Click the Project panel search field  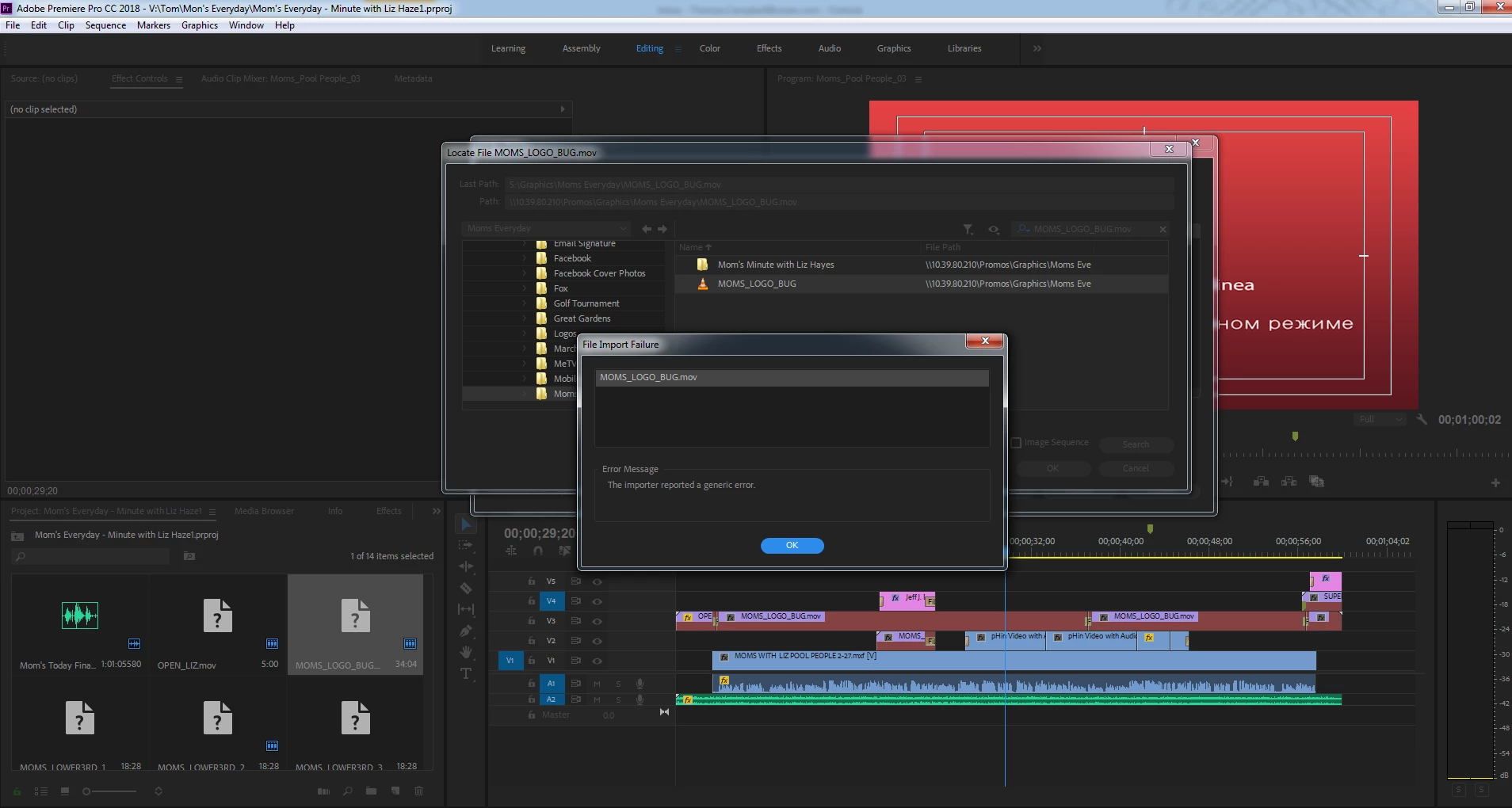tap(92, 557)
